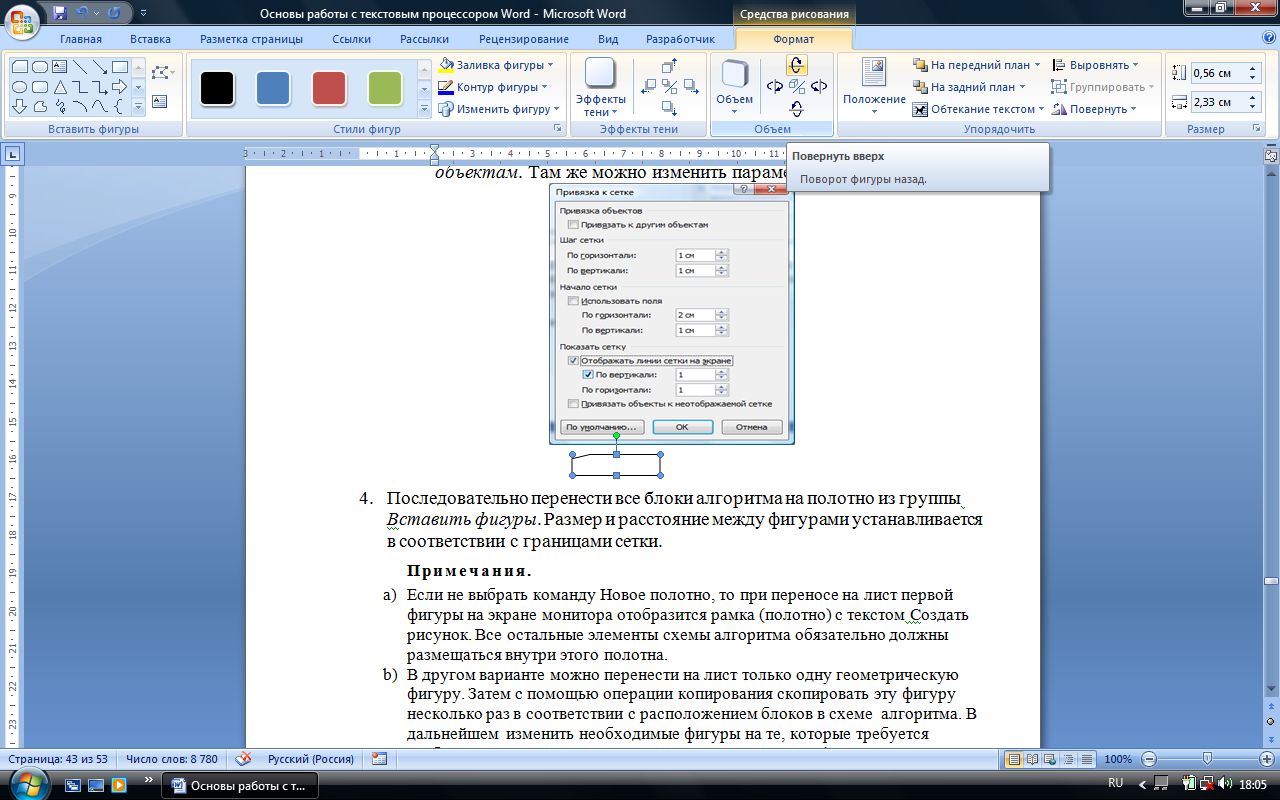The width and height of the screenshot is (1280, 800).
Task: Click the Undo arrow in Quick Access toolbar
Action: [x=83, y=14]
